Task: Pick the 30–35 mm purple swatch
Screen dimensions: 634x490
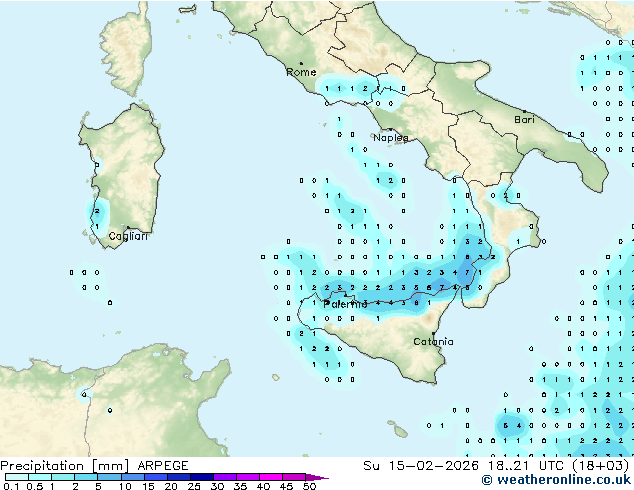Action: (x=224, y=477)
